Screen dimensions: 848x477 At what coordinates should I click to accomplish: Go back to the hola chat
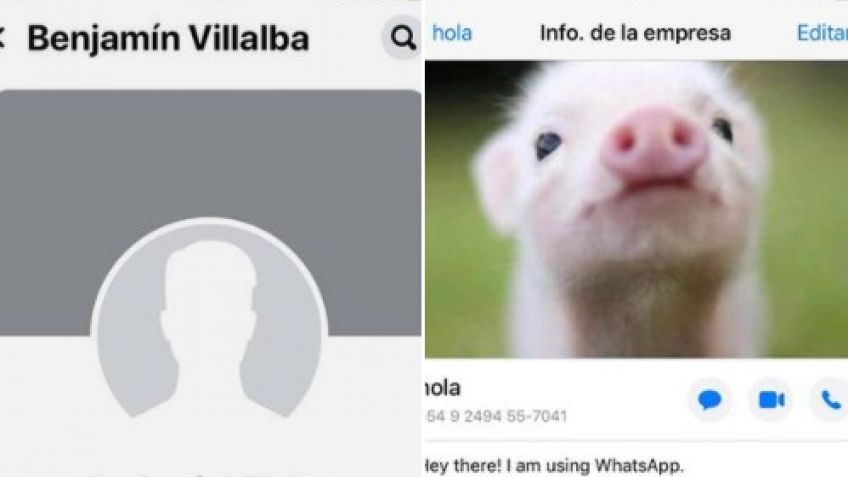pos(452,33)
